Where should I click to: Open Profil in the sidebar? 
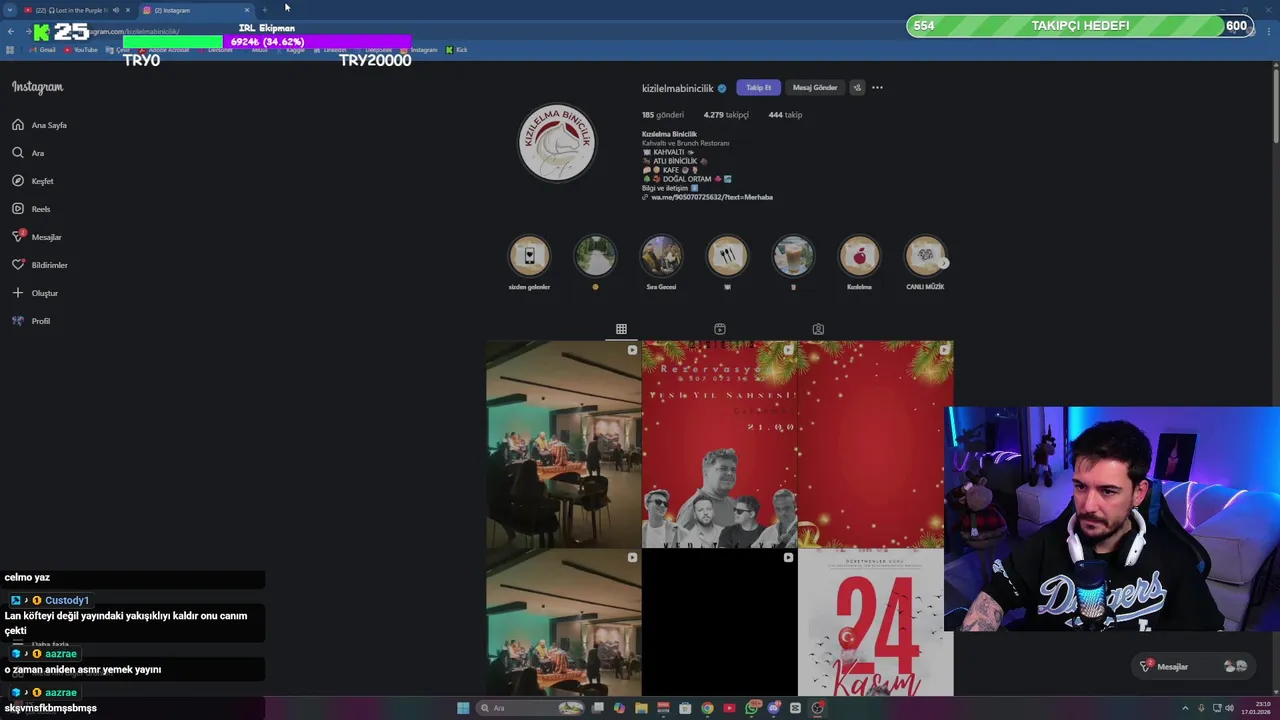(31, 321)
